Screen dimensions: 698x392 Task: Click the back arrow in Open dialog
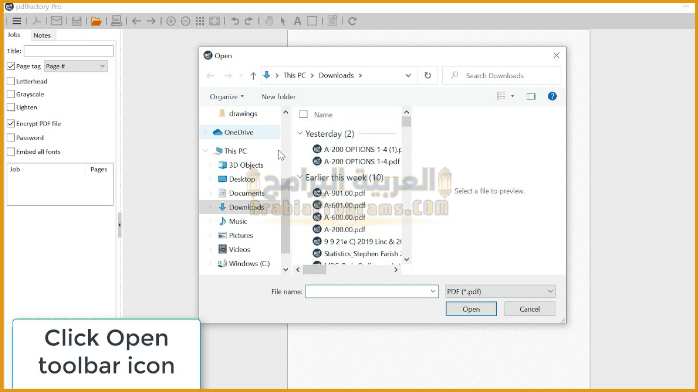[x=211, y=76]
